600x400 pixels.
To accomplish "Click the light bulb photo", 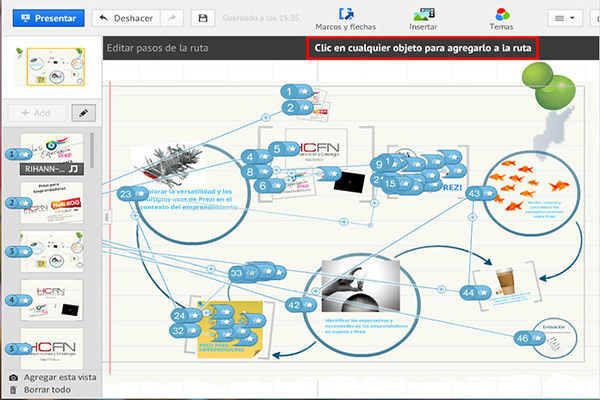I will (x=361, y=286).
